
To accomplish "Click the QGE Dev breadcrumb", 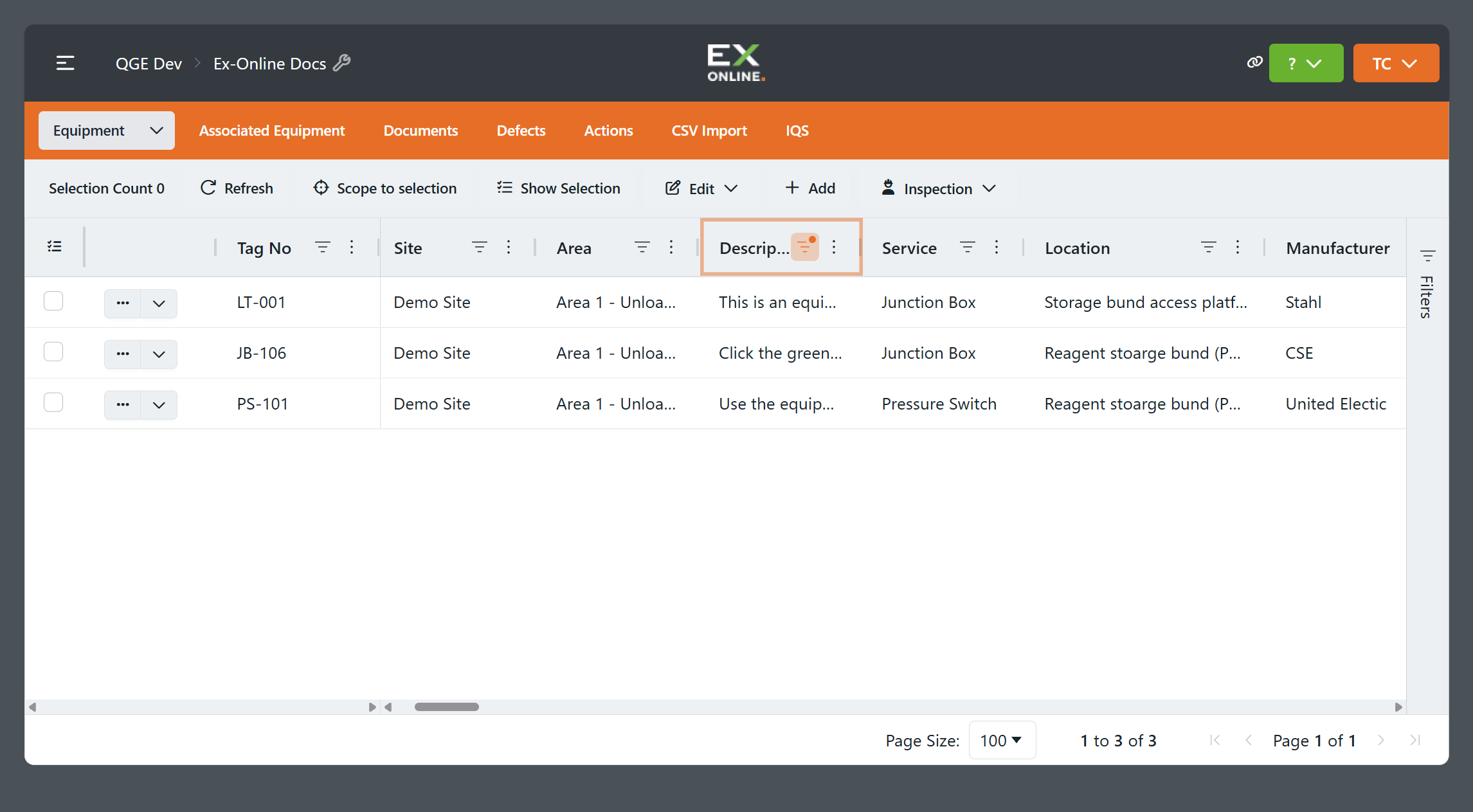I will coord(149,64).
